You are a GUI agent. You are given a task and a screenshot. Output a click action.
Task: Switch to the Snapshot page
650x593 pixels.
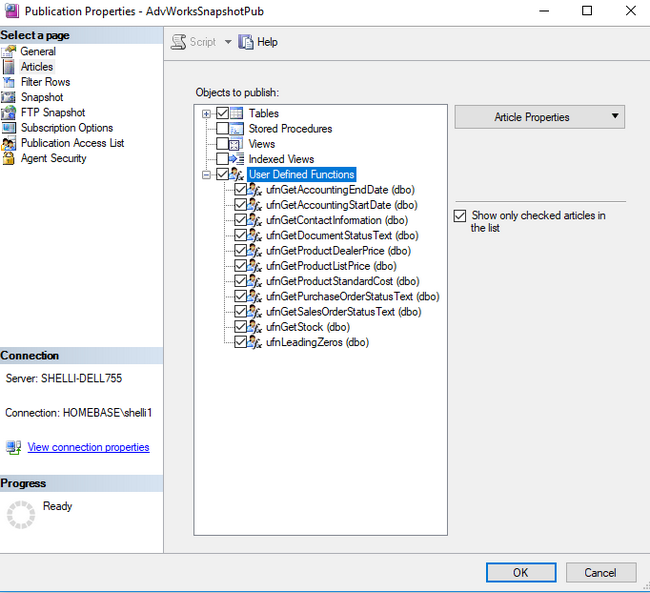coord(42,97)
